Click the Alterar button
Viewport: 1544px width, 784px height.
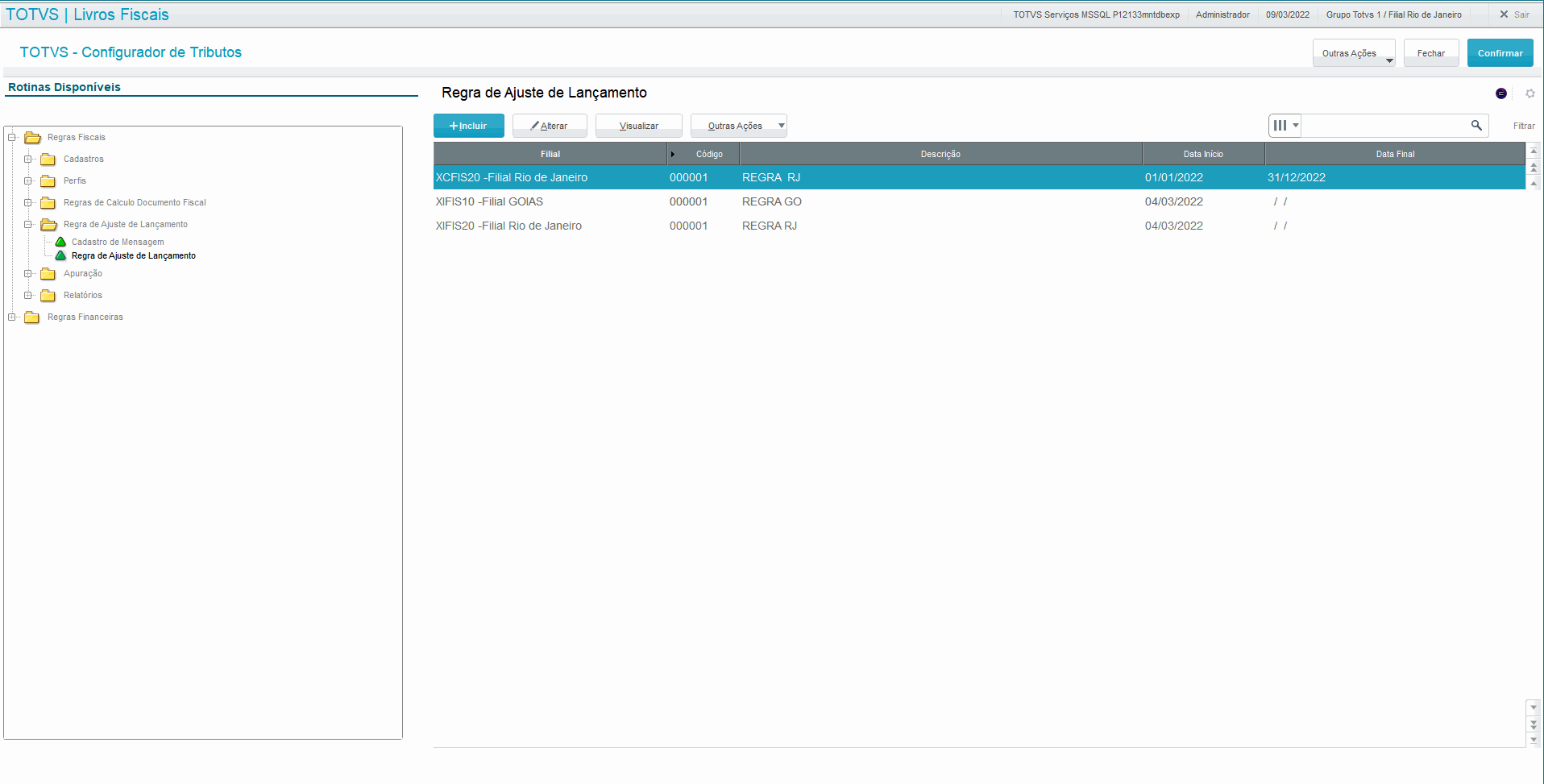click(550, 126)
